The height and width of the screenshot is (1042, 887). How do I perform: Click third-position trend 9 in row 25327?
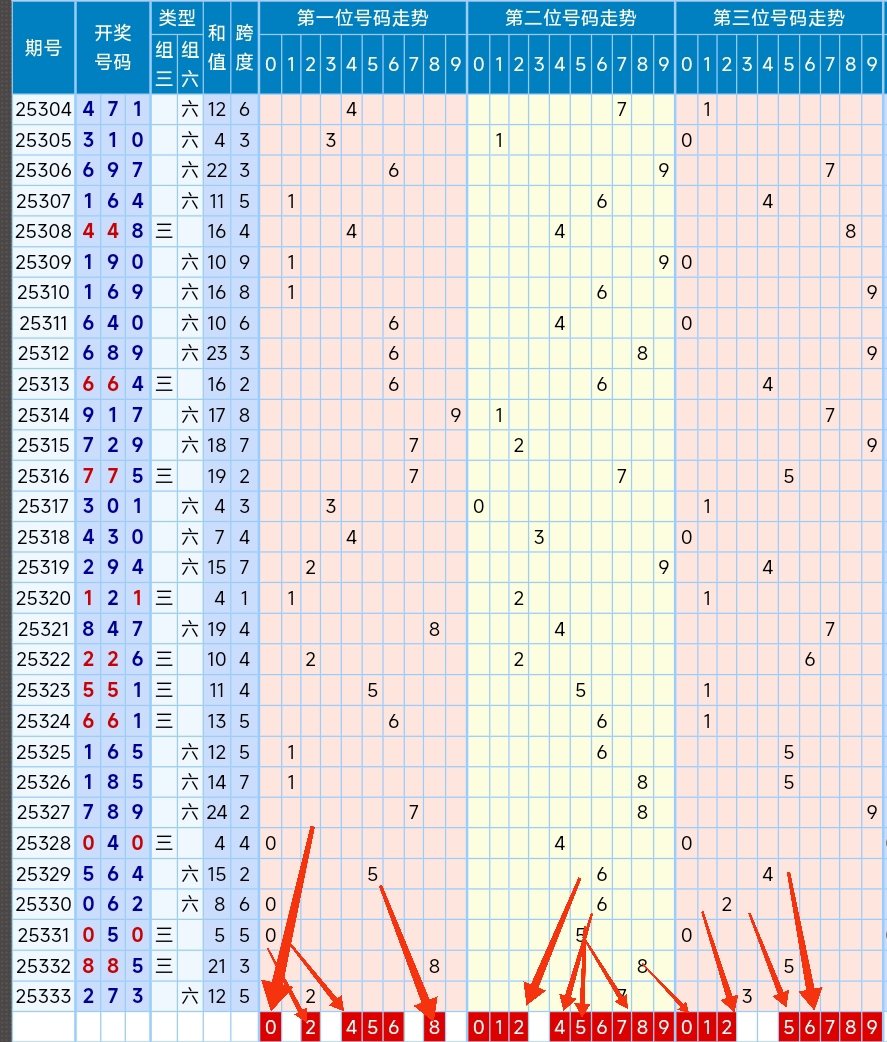[x=872, y=812]
